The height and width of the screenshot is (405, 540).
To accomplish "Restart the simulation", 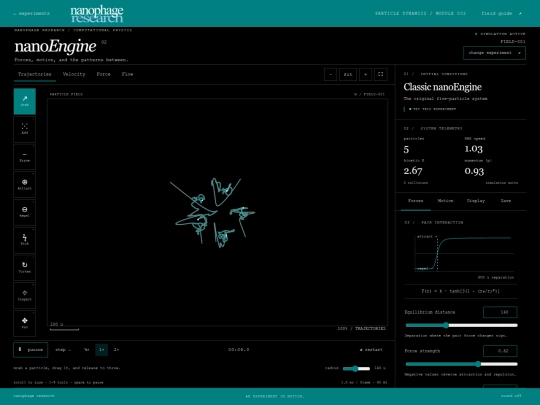I will coord(371,350).
